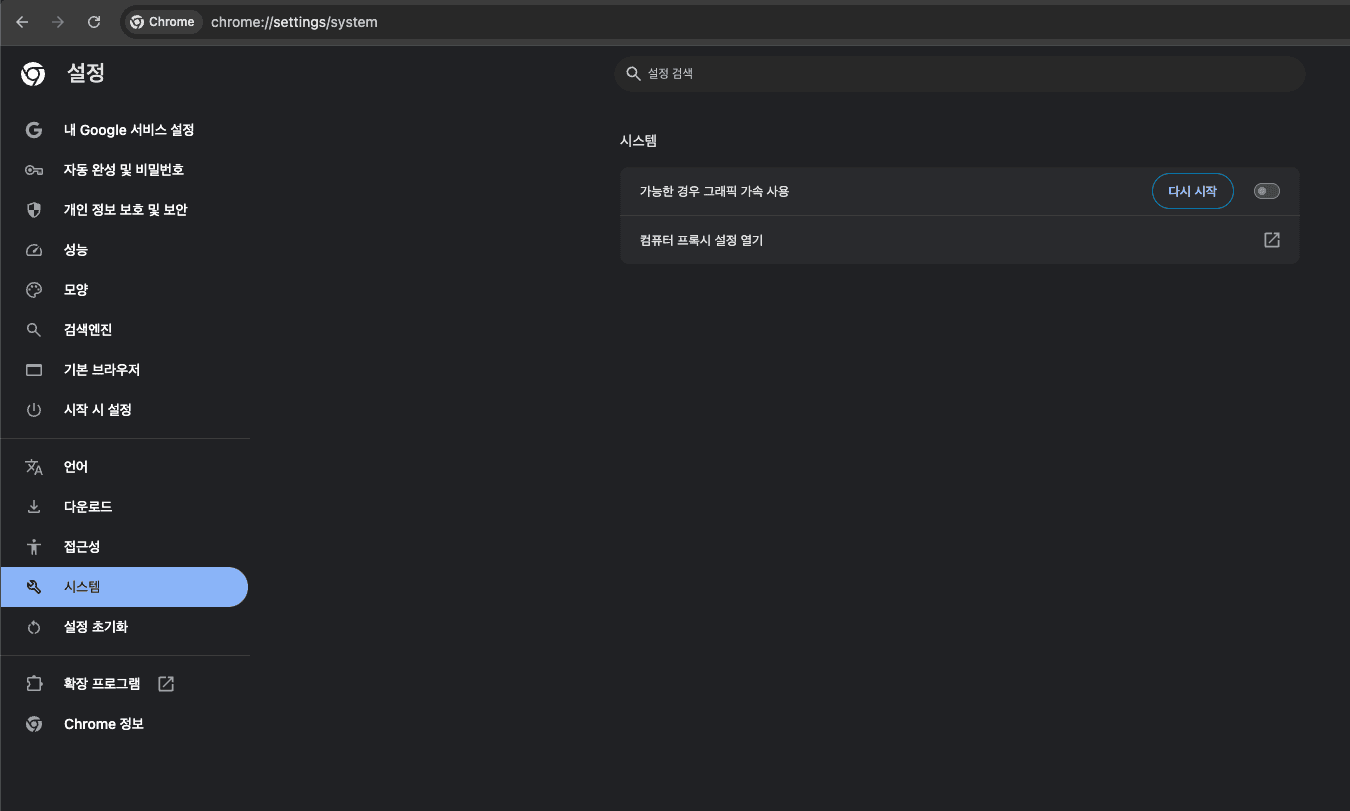The width and height of the screenshot is (1350, 811).
Task: Click the 설정 검색 search field
Action: pos(960,74)
